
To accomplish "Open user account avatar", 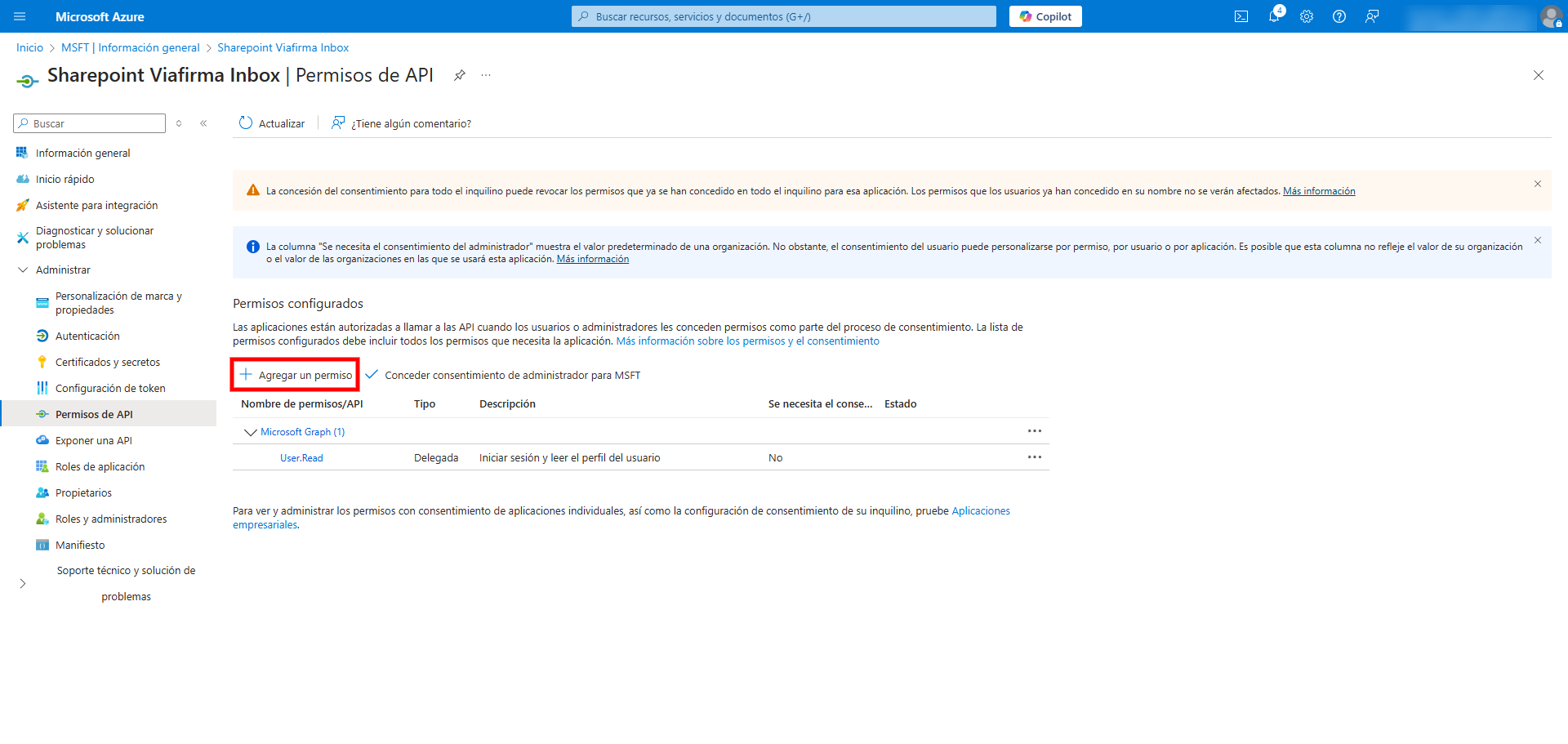I will pyautogui.click(x=1551, y=16).
